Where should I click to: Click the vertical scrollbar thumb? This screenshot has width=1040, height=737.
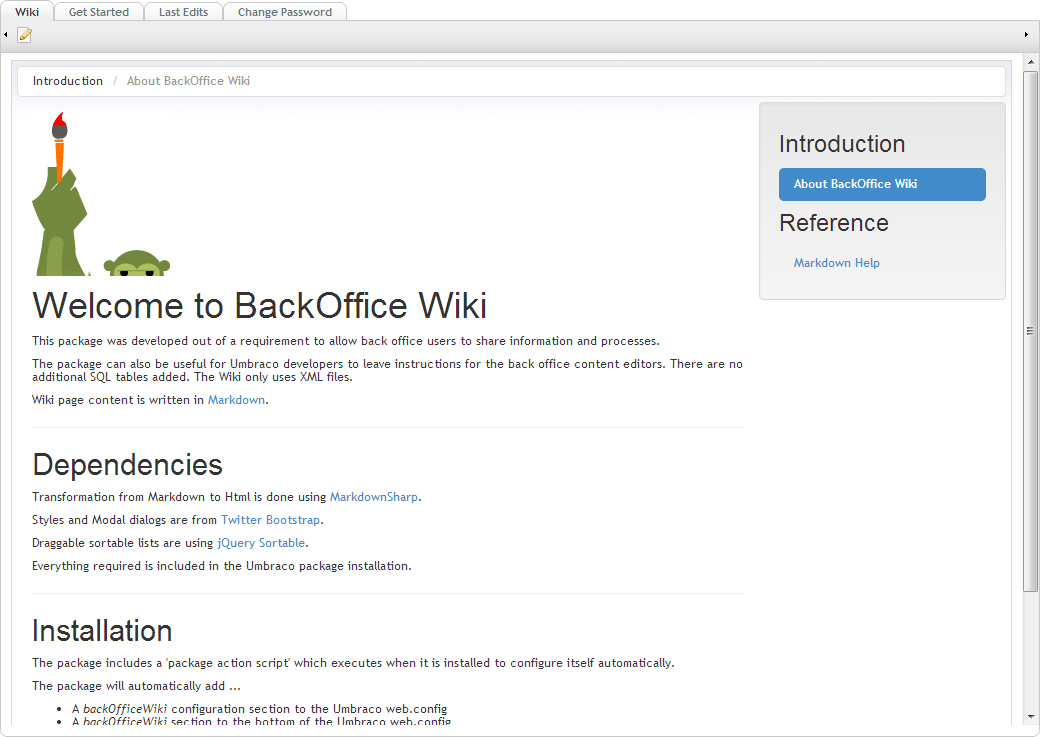(1030, 331)
